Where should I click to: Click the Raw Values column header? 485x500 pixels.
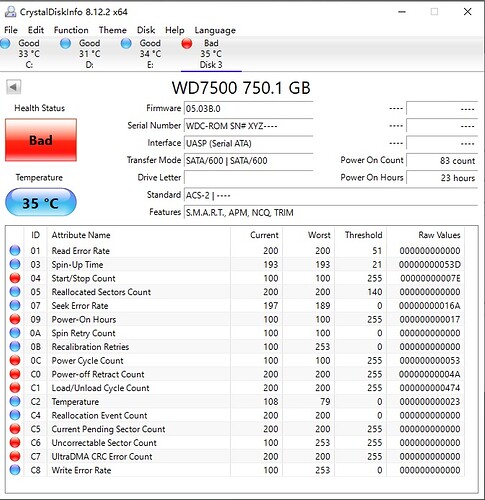439,235
